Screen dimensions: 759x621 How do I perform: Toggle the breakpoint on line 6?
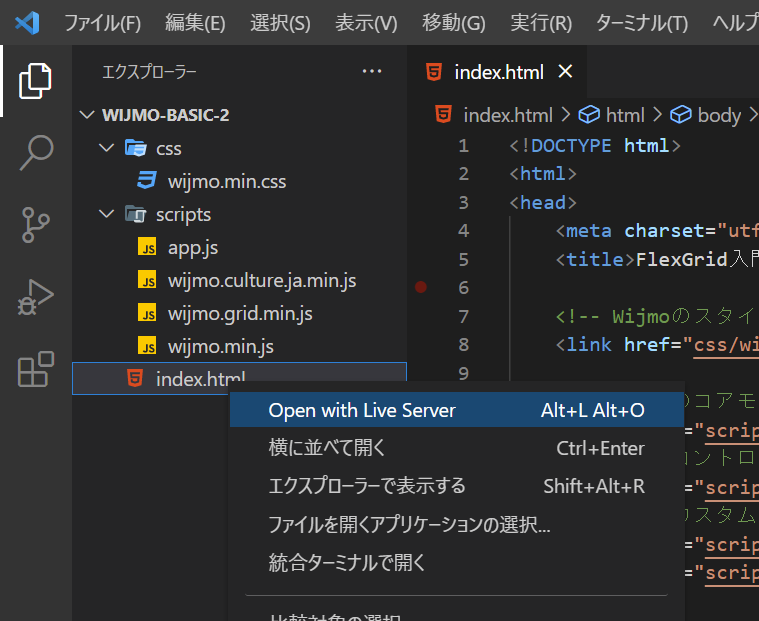pos(421,287)
